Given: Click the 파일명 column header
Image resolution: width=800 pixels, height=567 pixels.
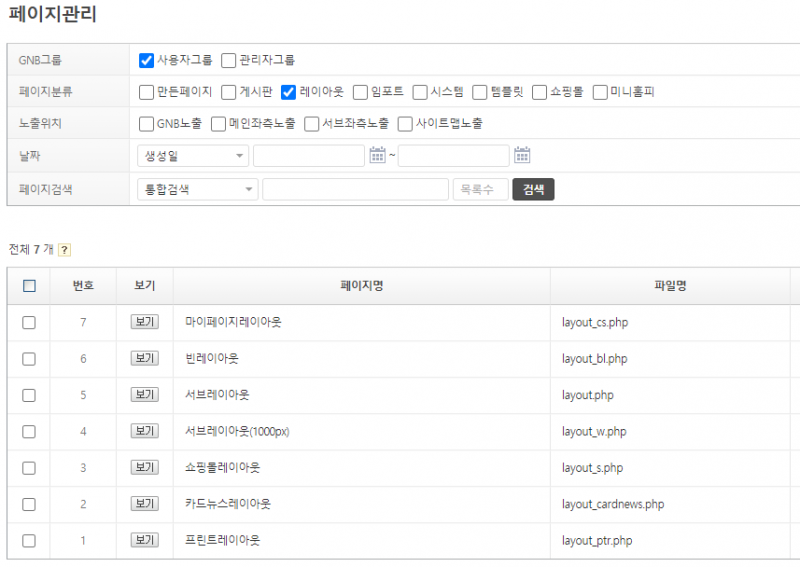Looking at the screenshot, I should point(667,286).
